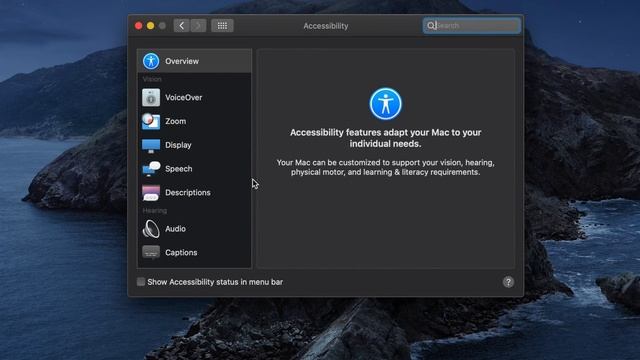Focus the Search field
Viewport: 640px width, 360px height.
(472, 26)
